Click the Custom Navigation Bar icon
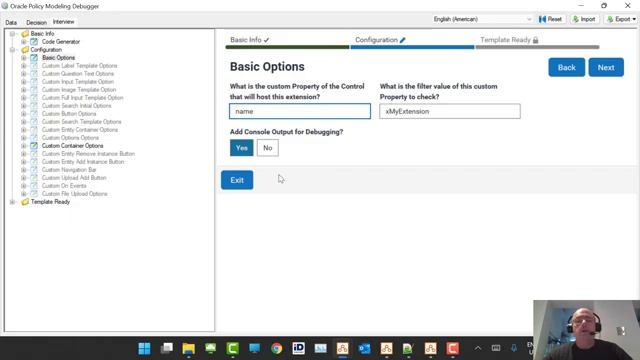640x360 pixels. click(x=34, y=170)
